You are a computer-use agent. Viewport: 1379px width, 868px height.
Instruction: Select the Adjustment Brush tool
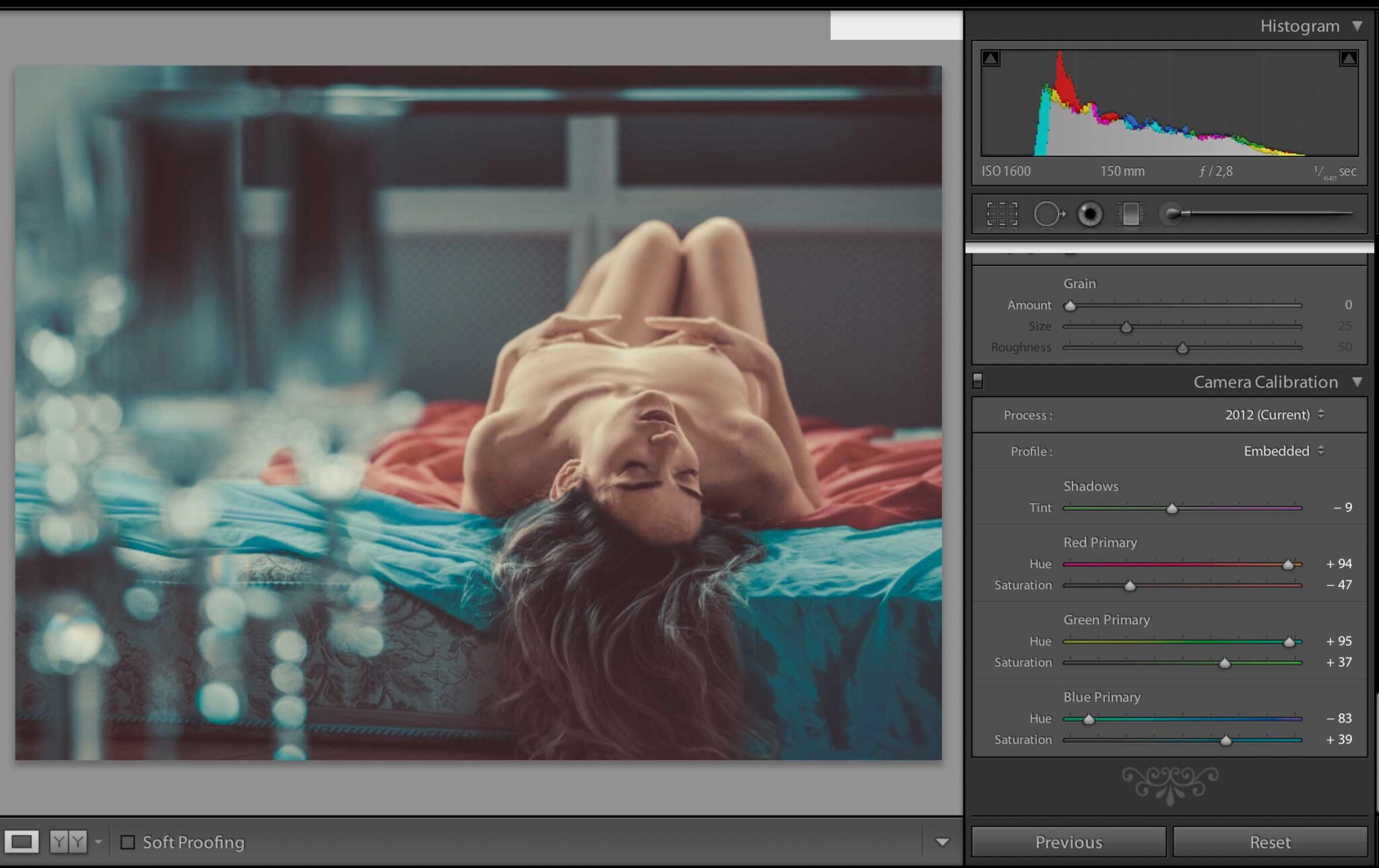tap(1172, 213)
